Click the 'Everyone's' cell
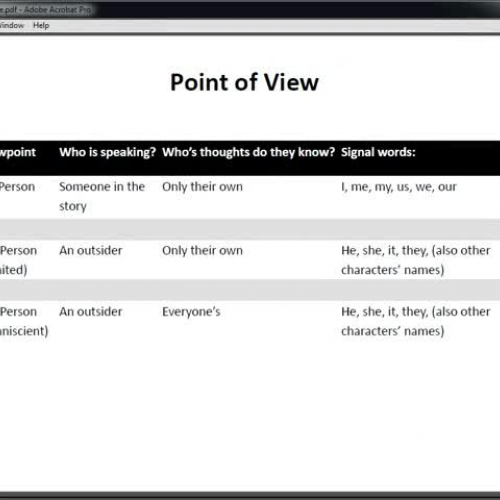500x500 pixels. 191,312
